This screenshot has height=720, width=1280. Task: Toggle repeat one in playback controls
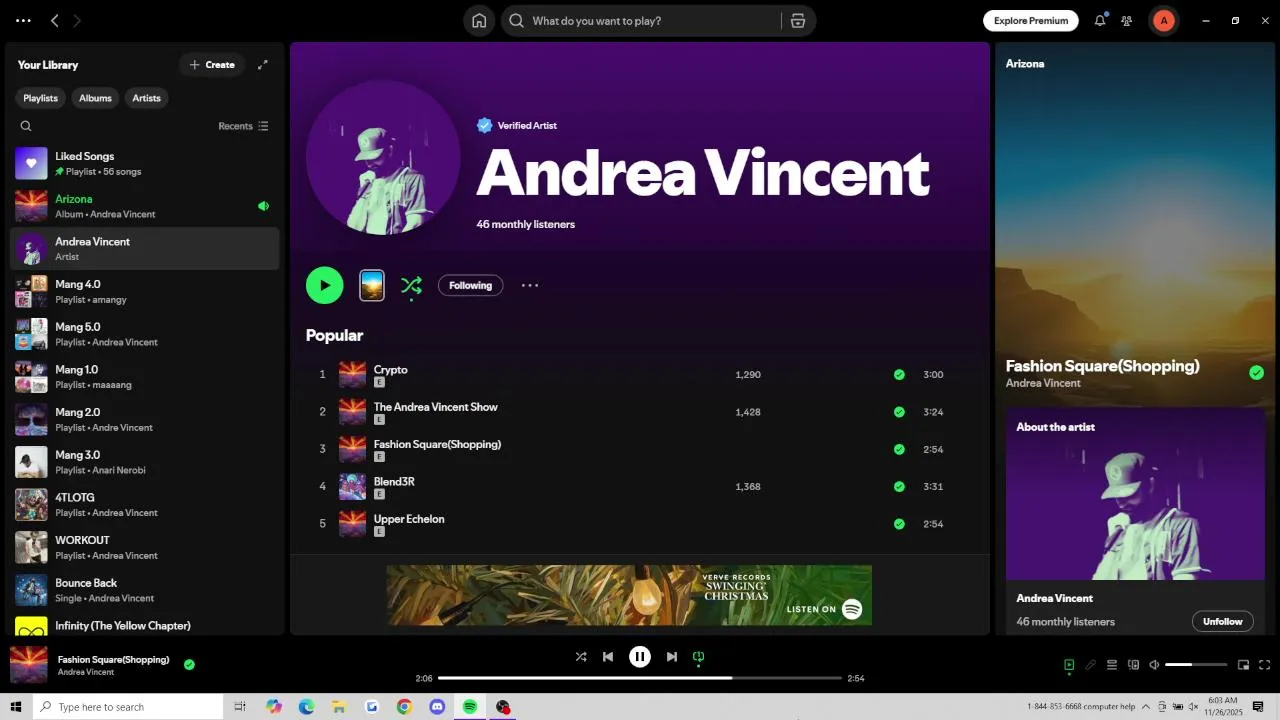[x=699, y=657]
